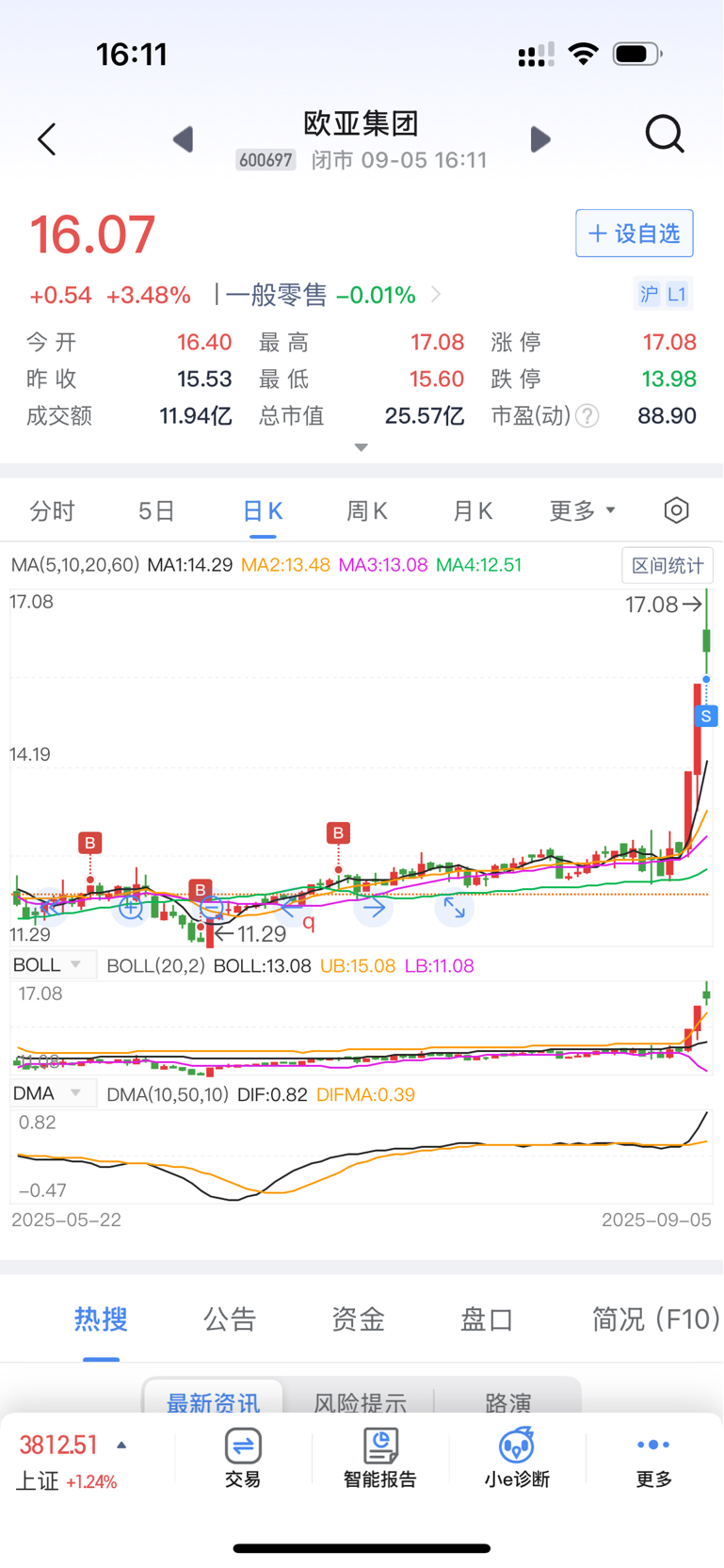
Task: Select 最新资讯 segment
Action: click(x=213, y=1399)
